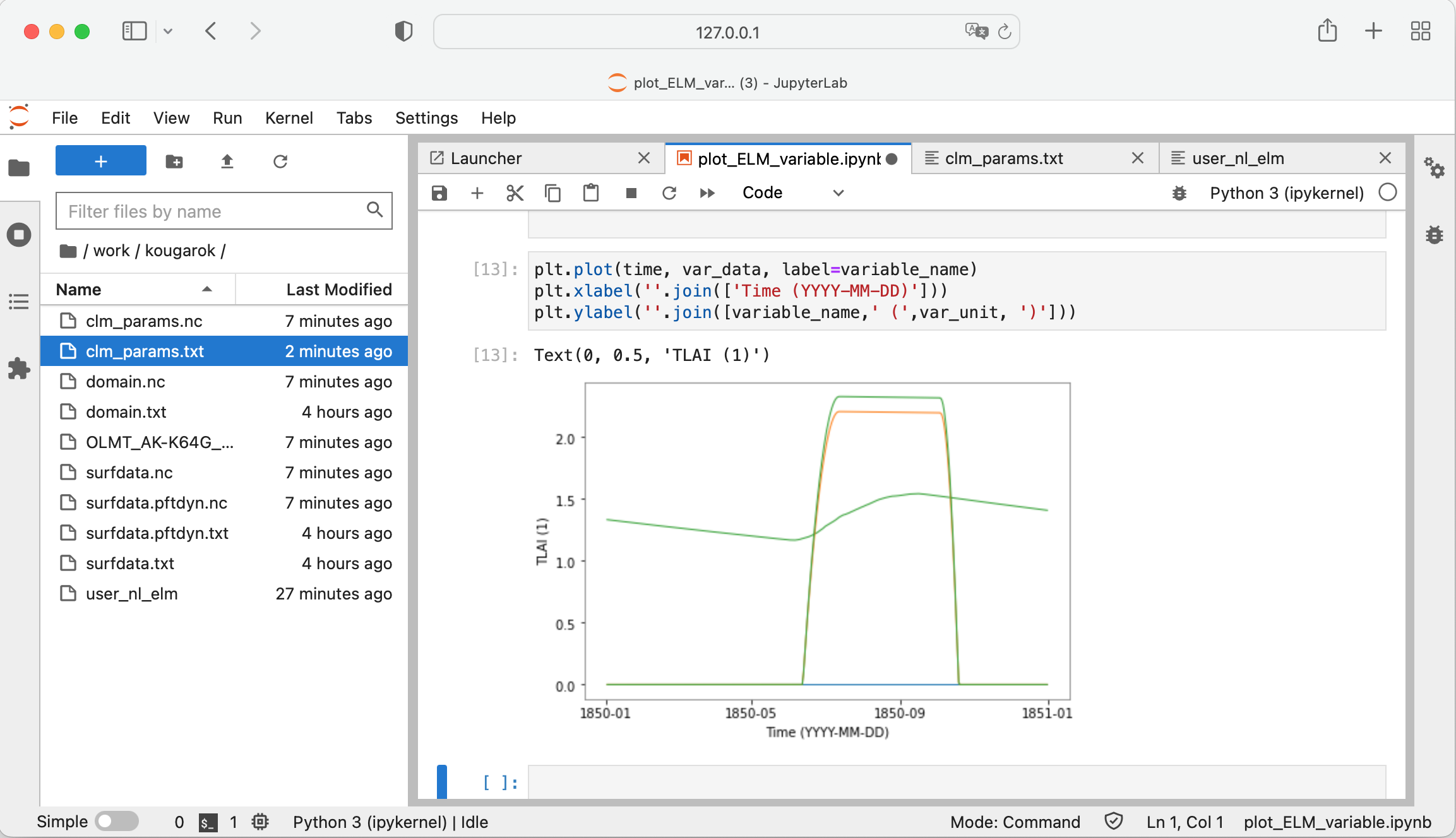Open Running Terminals and Kernels sidebar
The height and width of the screenshot is (838, 1456).
tap(19, 235)
